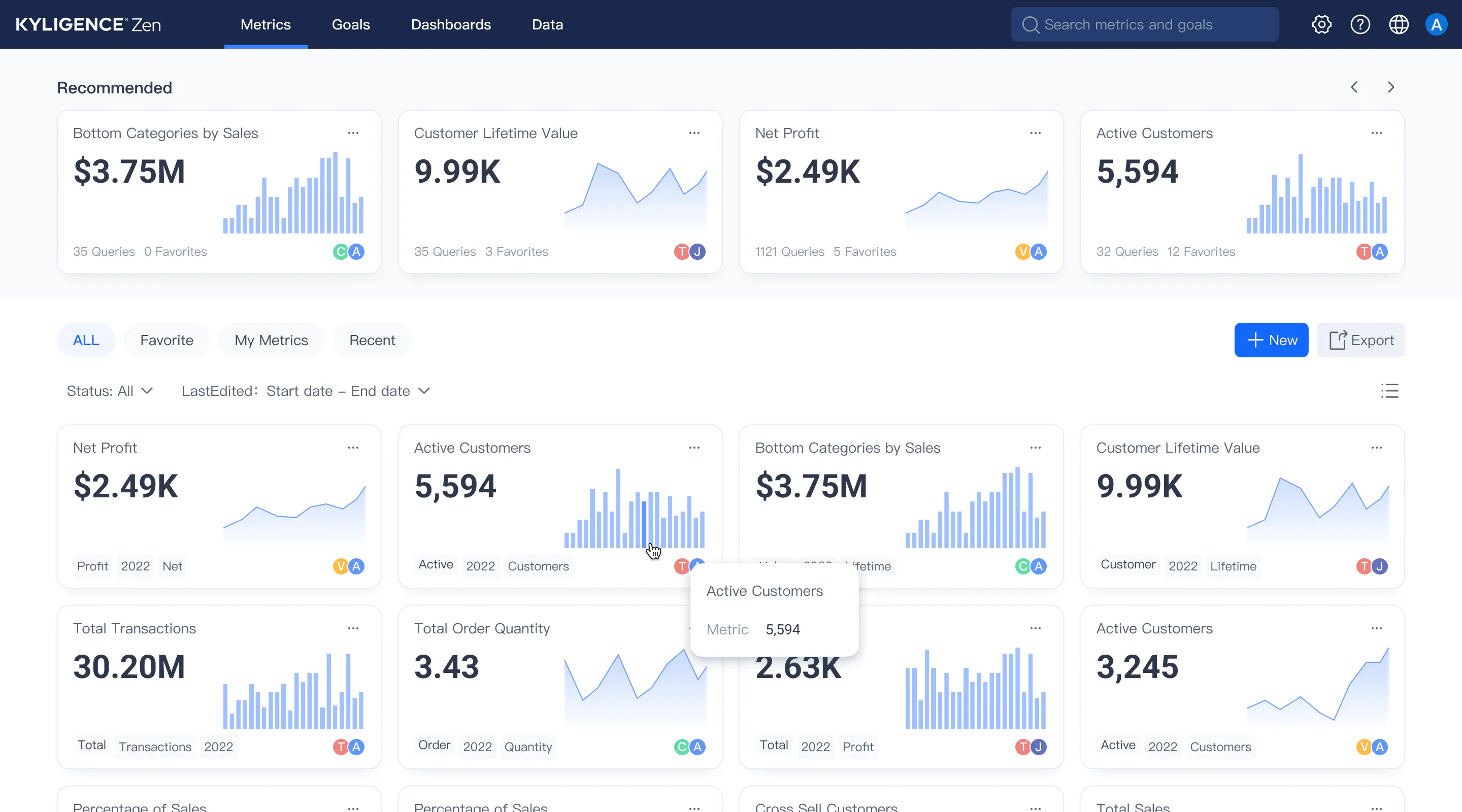Click the "30.20M" value on Total Transactions
This screenshot has height=812, width=1462.
tap(129, 667)
